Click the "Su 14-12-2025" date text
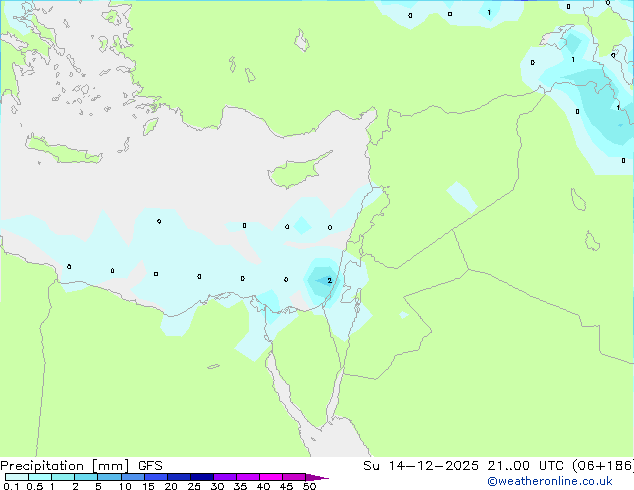The image size is (634, 490). [421, 466]
